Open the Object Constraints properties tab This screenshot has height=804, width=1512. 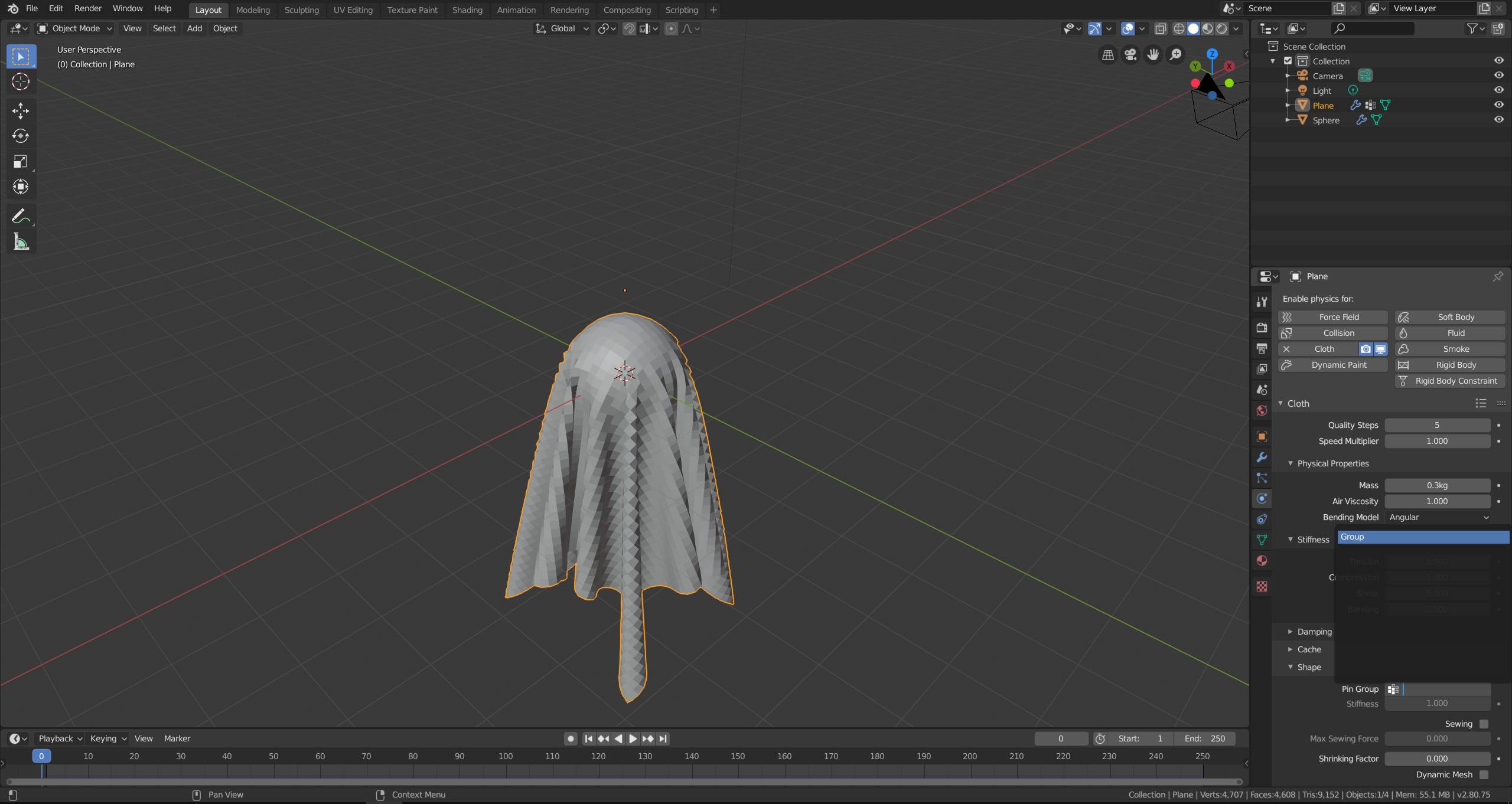[1262, 519]
